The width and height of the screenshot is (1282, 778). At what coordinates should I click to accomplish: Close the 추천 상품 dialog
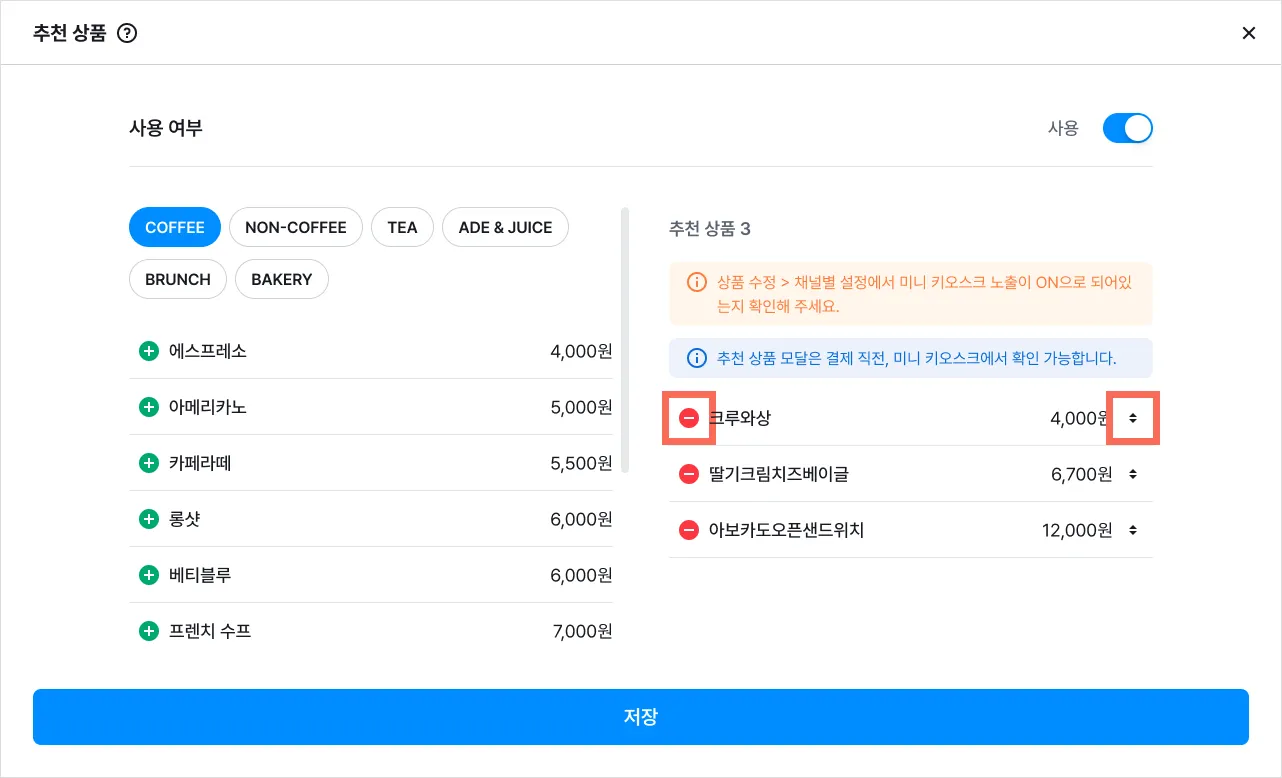coord(1248,33)
